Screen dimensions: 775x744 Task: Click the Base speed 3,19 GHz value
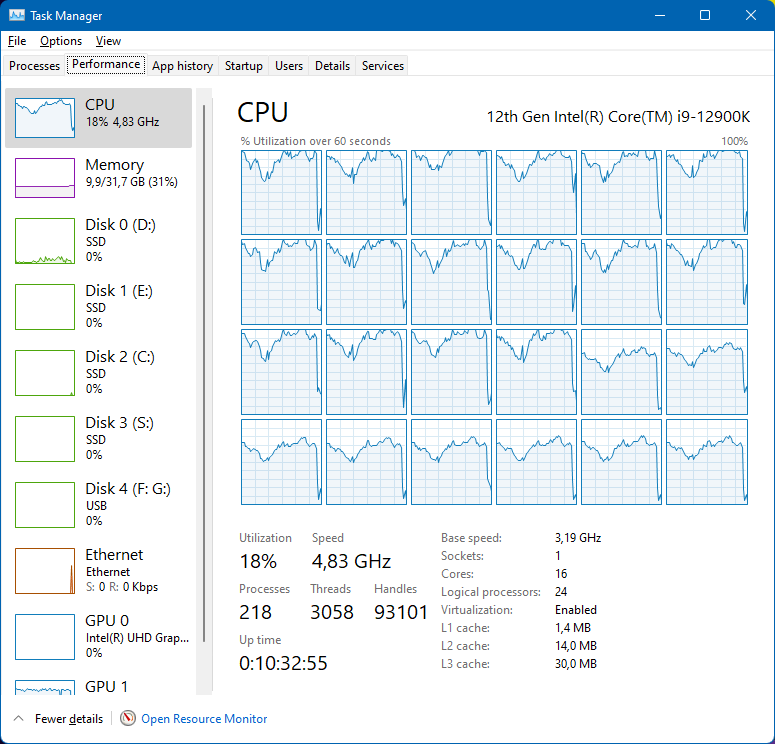click(578, 538)
